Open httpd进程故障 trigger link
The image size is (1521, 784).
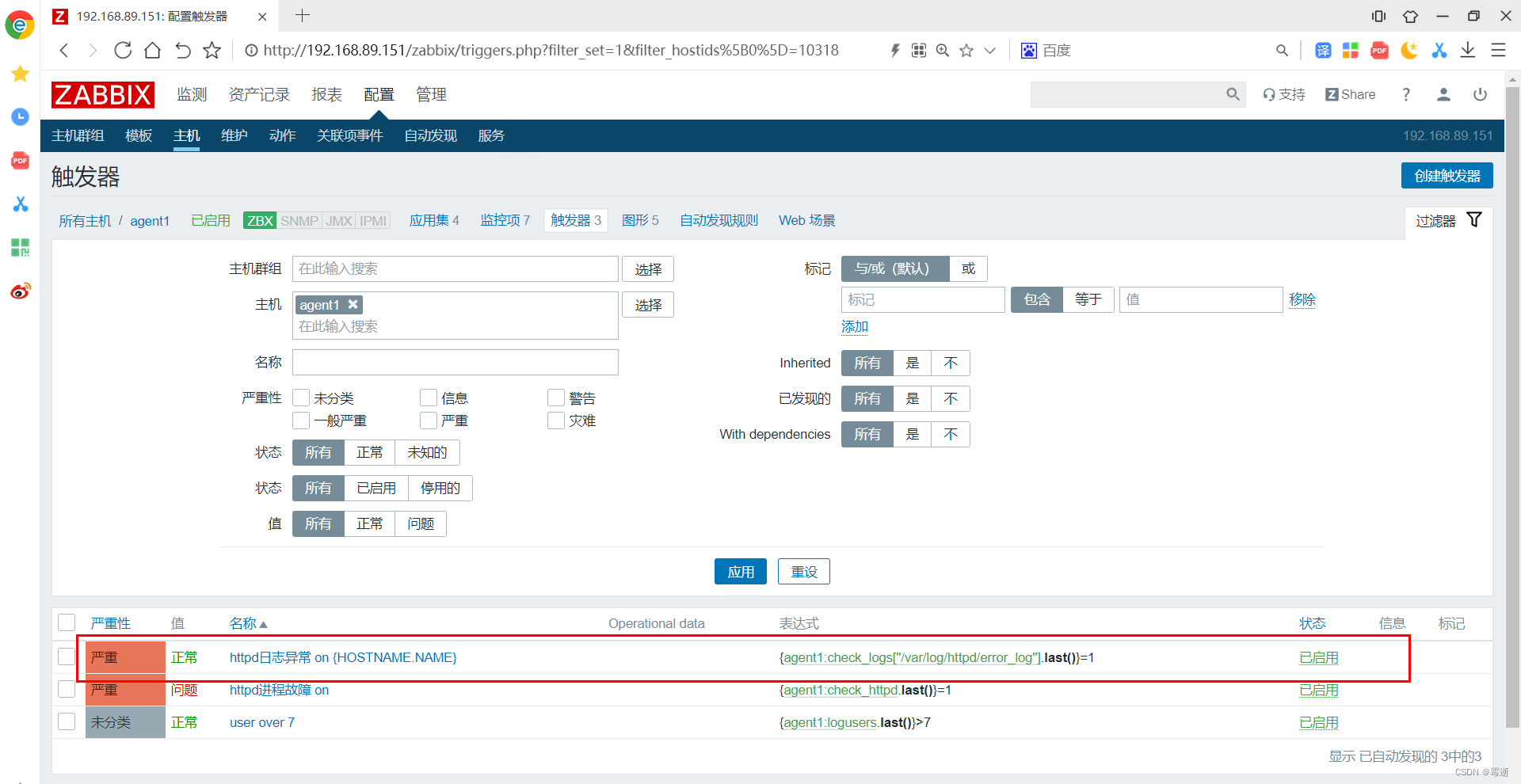279,690
